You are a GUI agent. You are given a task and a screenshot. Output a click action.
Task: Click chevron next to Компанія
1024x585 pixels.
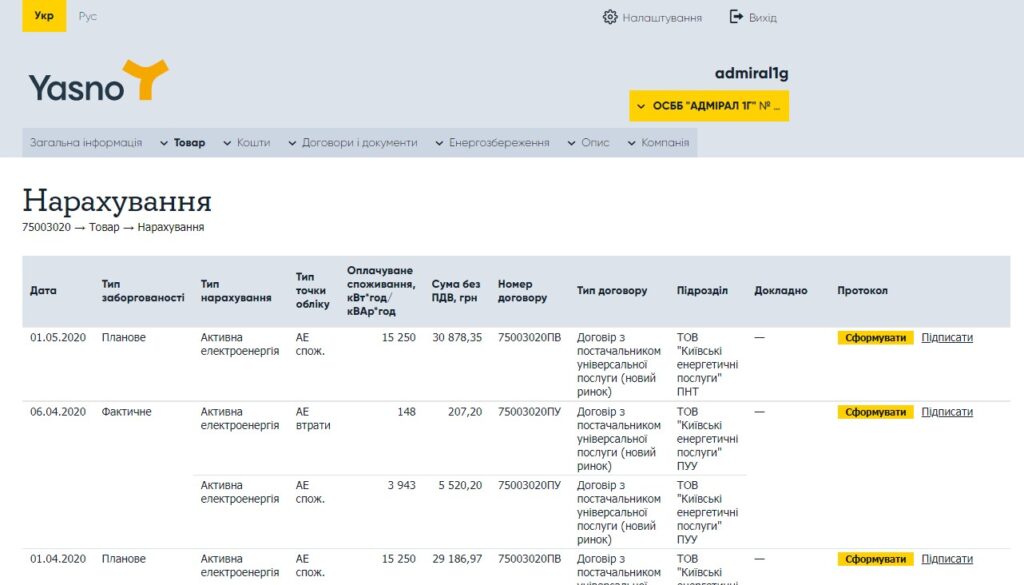[x=631, y=143]
